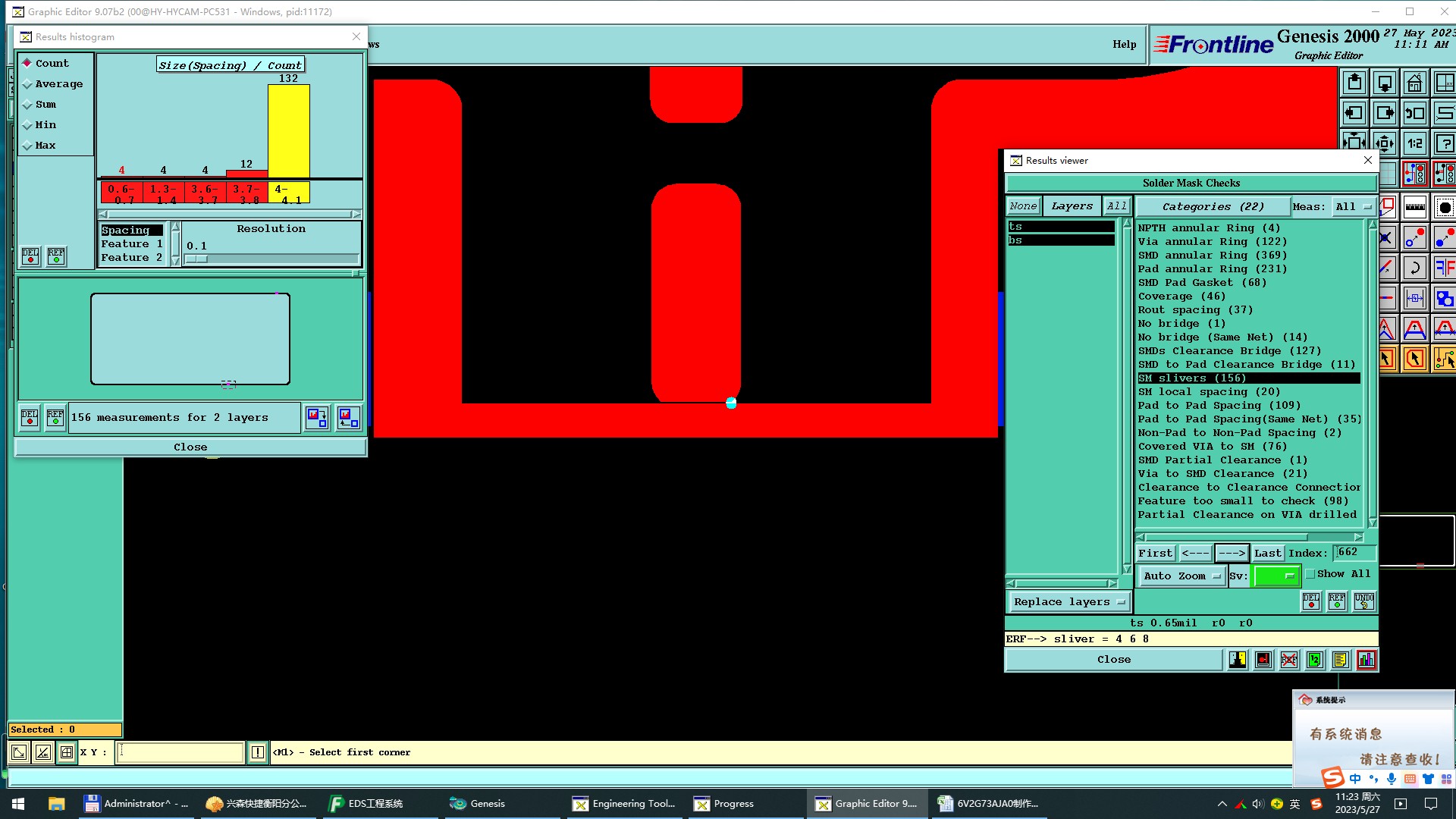Screen dimensions: 1456x819
Task: Click the question mark help tool icon
Action: (1445, 143)
